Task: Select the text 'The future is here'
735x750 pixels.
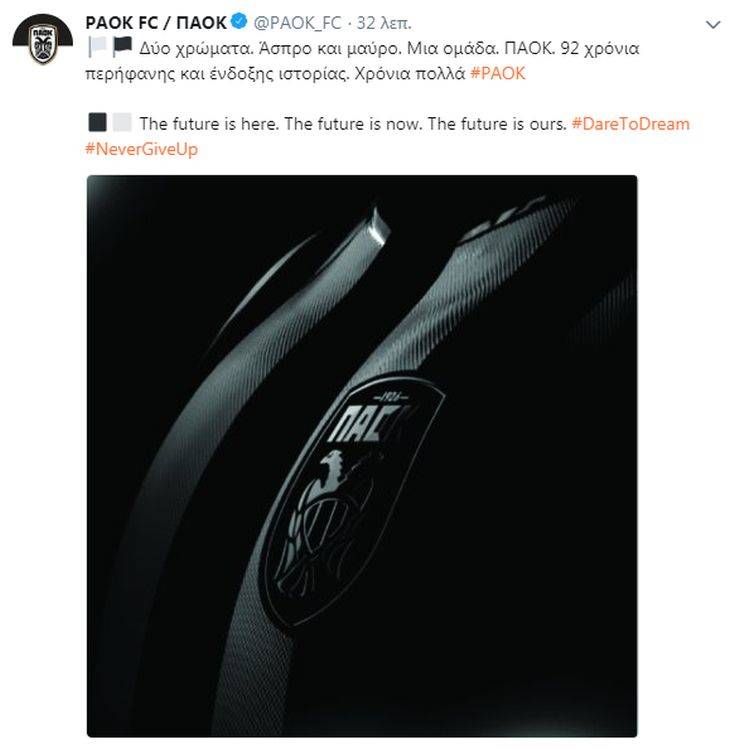Action: pos(209,124)
